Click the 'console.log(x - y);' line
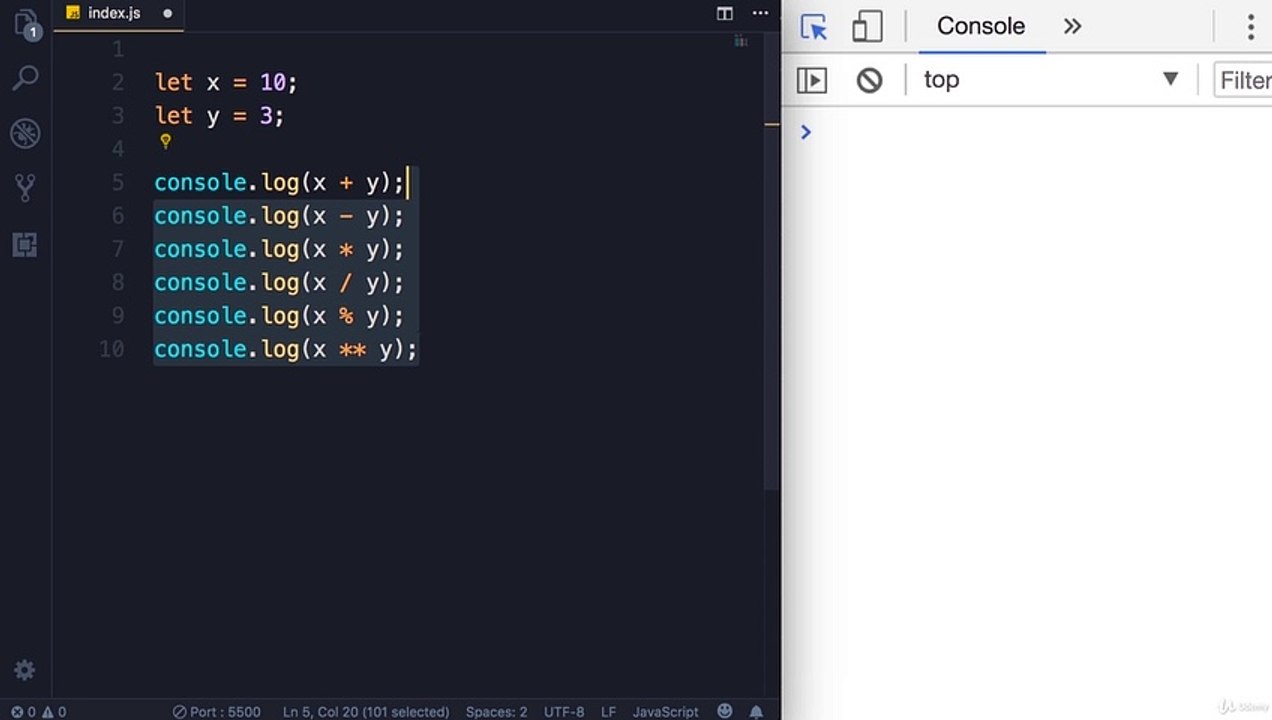Viewport: 1272px width, 720px height. click(279, 216)
